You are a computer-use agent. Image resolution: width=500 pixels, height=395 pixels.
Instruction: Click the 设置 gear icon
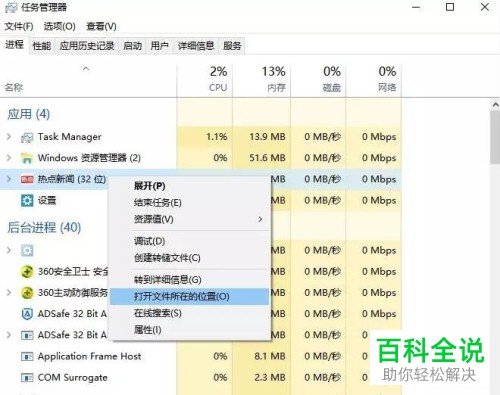pos(27,200)
